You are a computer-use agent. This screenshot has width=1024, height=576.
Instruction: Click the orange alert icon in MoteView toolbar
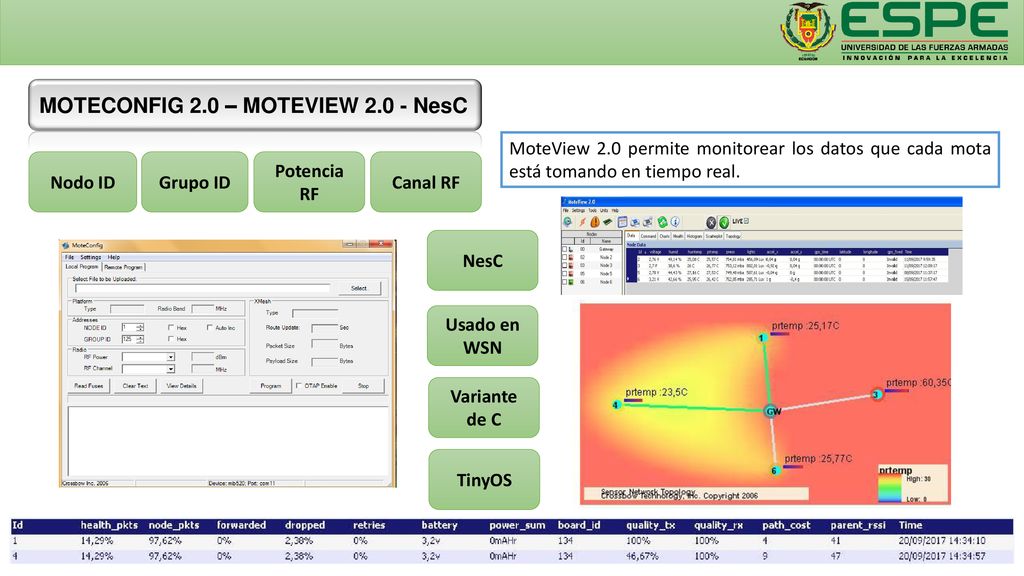point(595,222)
